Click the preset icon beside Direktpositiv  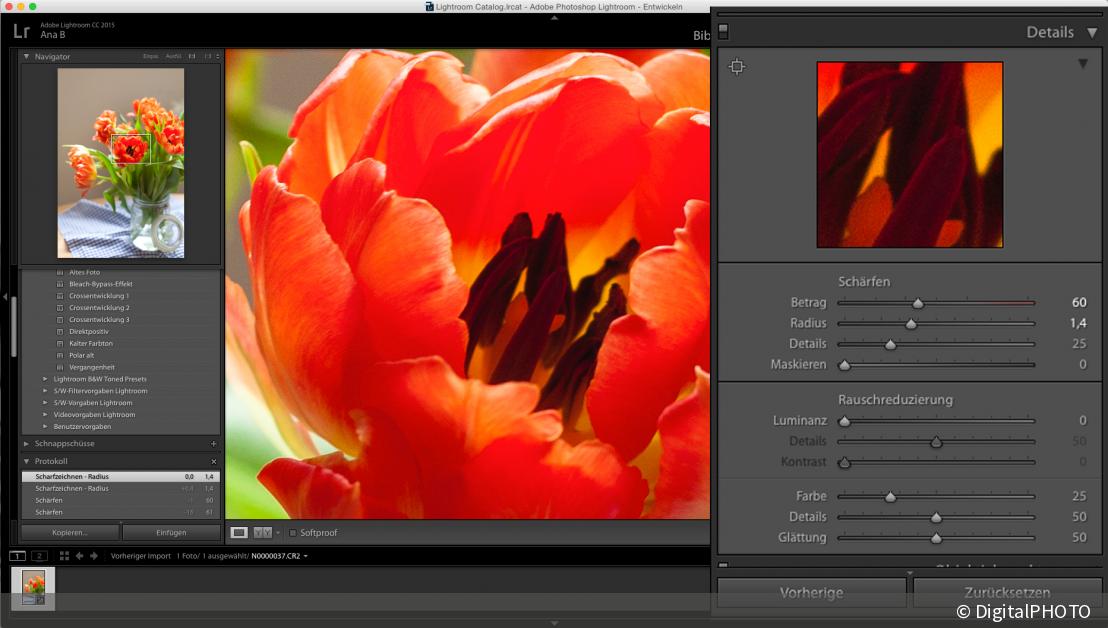click(x=60, y=332)
